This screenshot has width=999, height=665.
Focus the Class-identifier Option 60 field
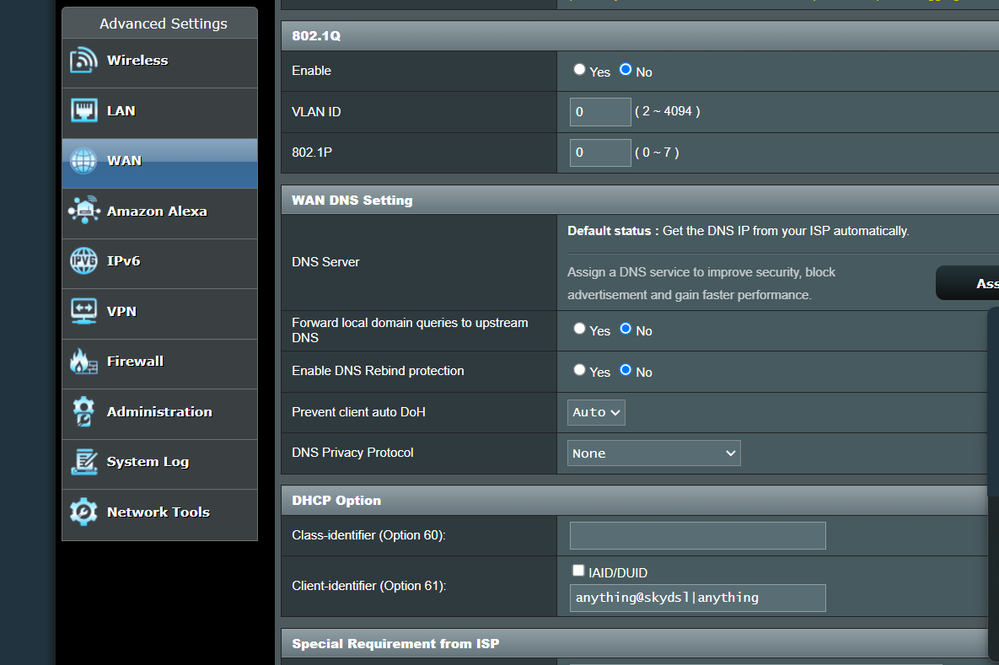coord(697,535)
